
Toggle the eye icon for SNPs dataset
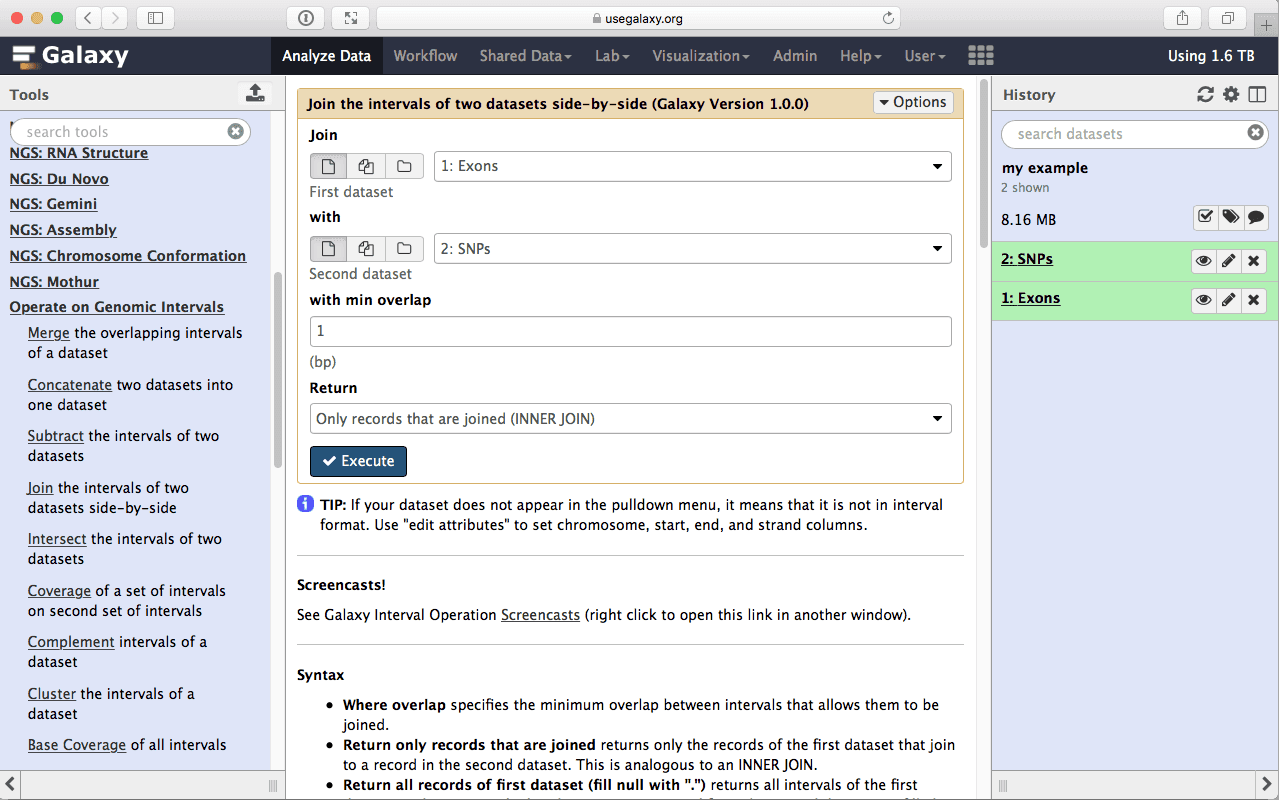(1204, 261)
